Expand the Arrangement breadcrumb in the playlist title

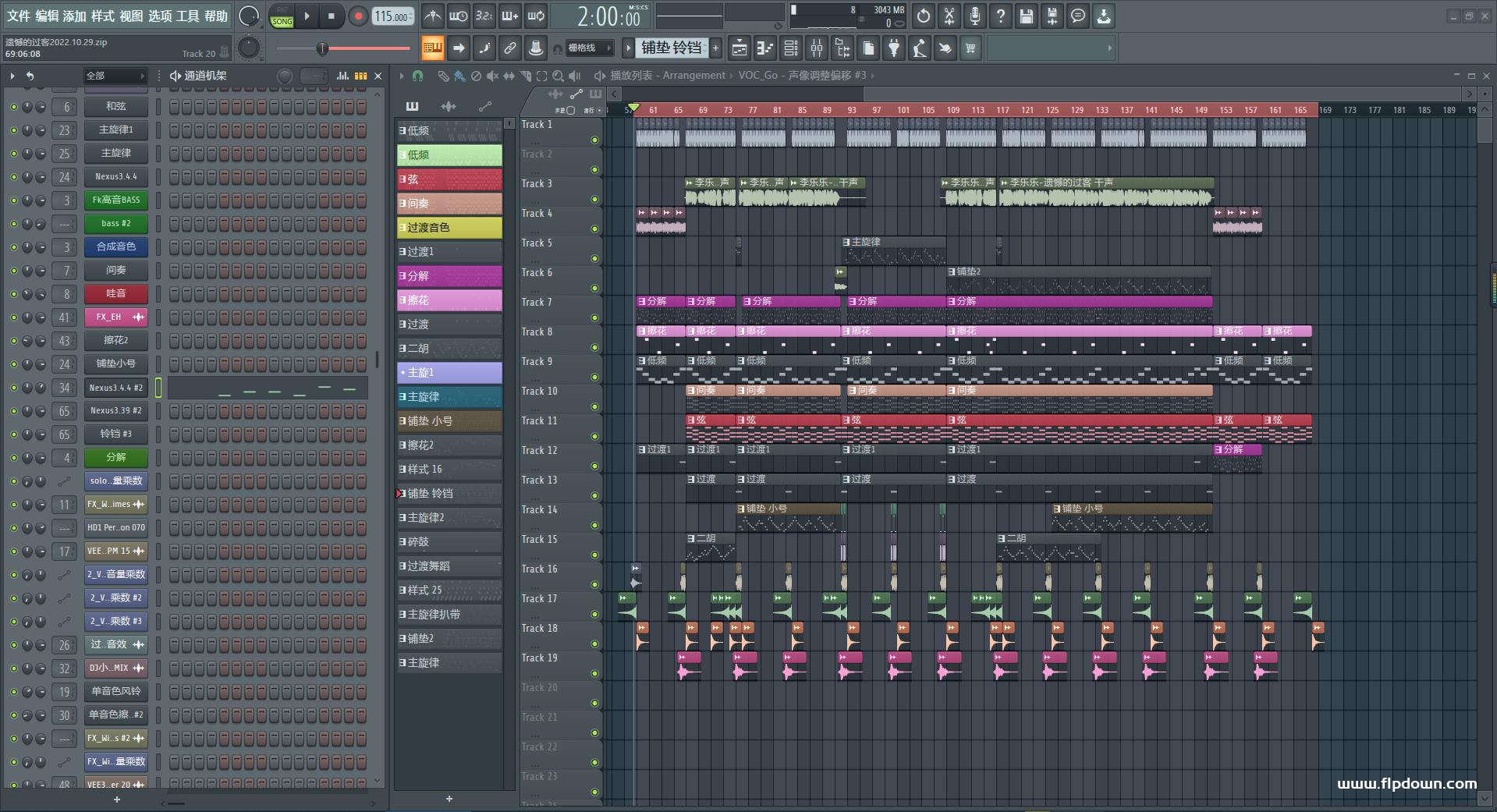(694, 76)
